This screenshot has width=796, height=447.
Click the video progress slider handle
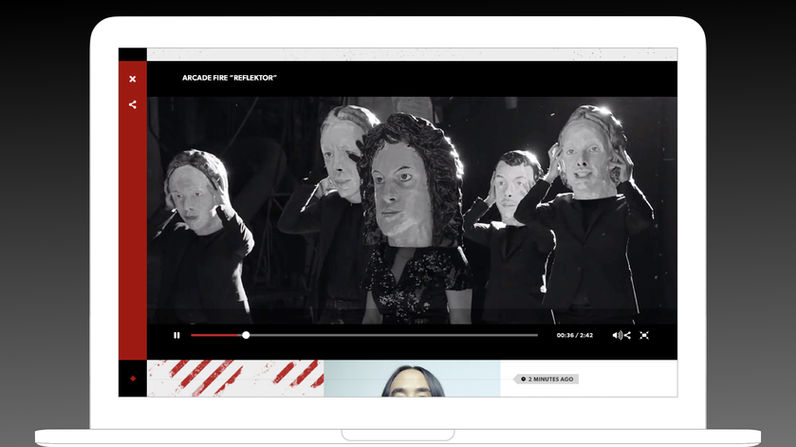(x=246, y=335)
